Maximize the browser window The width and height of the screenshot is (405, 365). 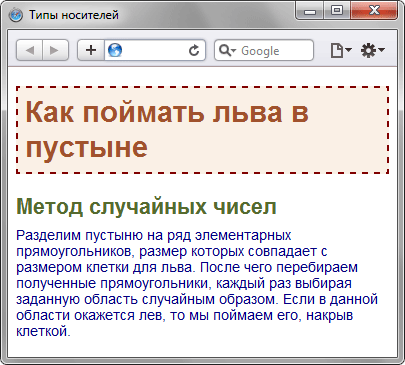click(337, 11)
